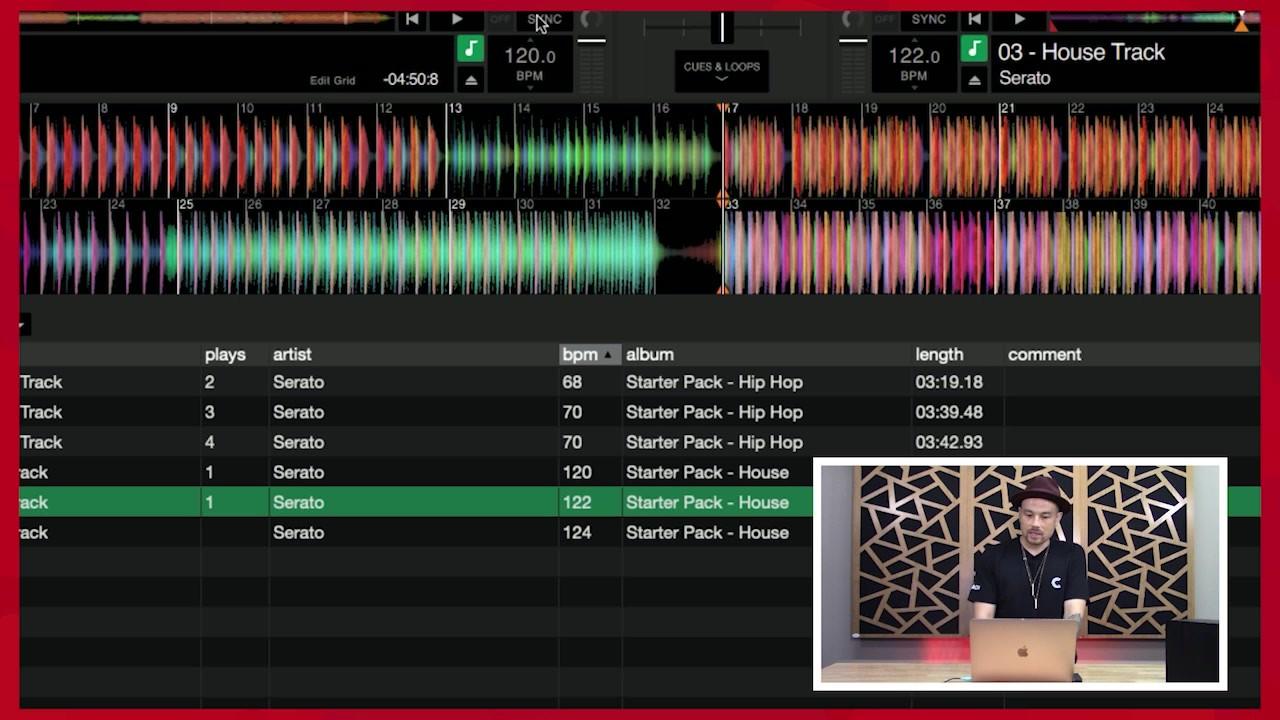
Task: Seek within the right deck track overview
Action: 1153,18
